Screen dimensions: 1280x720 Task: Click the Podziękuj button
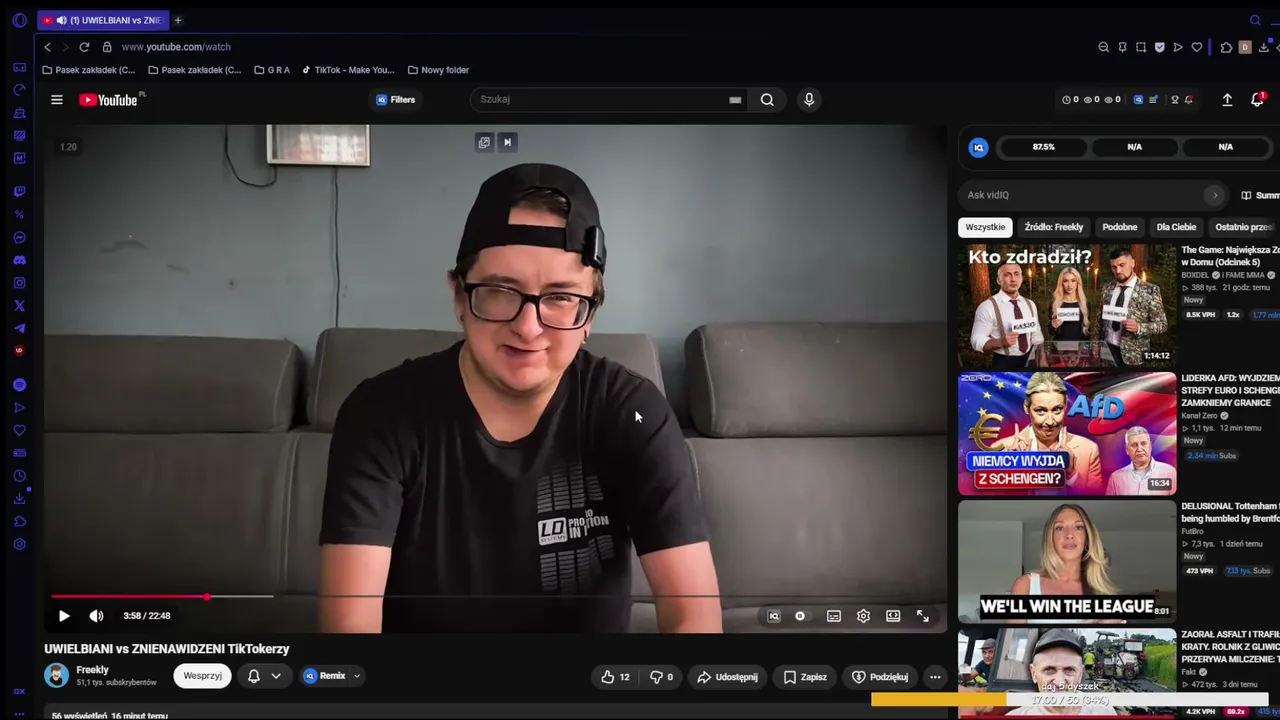(880, 677)
